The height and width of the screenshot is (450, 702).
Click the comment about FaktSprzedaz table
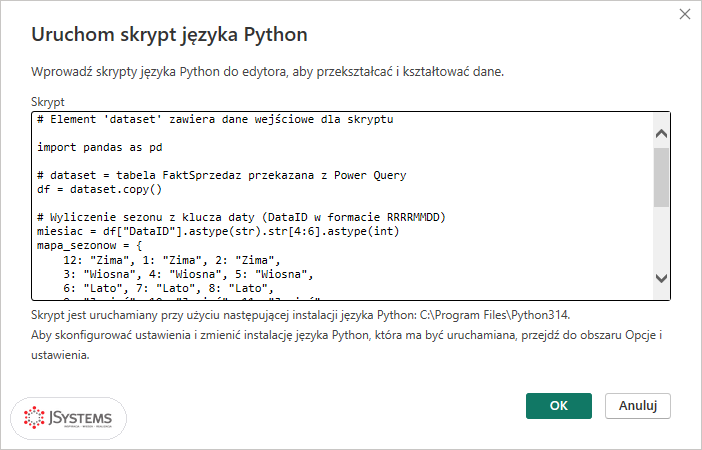pos(222,176)
